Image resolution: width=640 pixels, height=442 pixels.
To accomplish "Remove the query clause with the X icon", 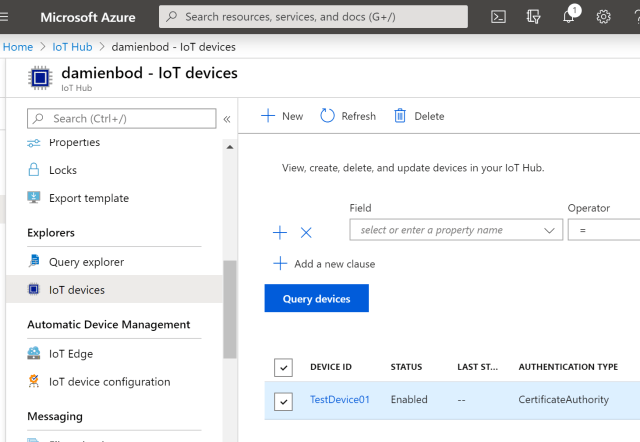I will pyautogui.click(x=306, y=232).
